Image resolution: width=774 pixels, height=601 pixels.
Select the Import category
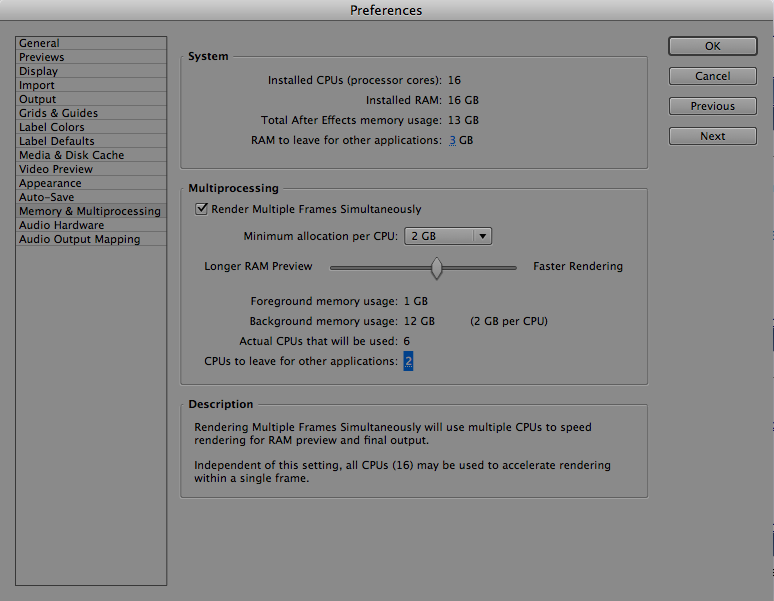pyautogui.click(x=37, y=86)
